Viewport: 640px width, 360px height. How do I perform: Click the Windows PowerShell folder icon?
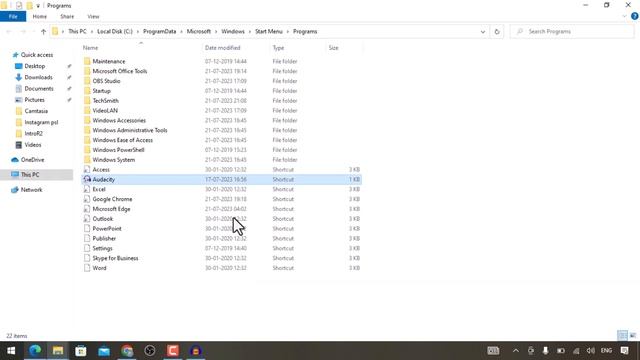[87, 150]
